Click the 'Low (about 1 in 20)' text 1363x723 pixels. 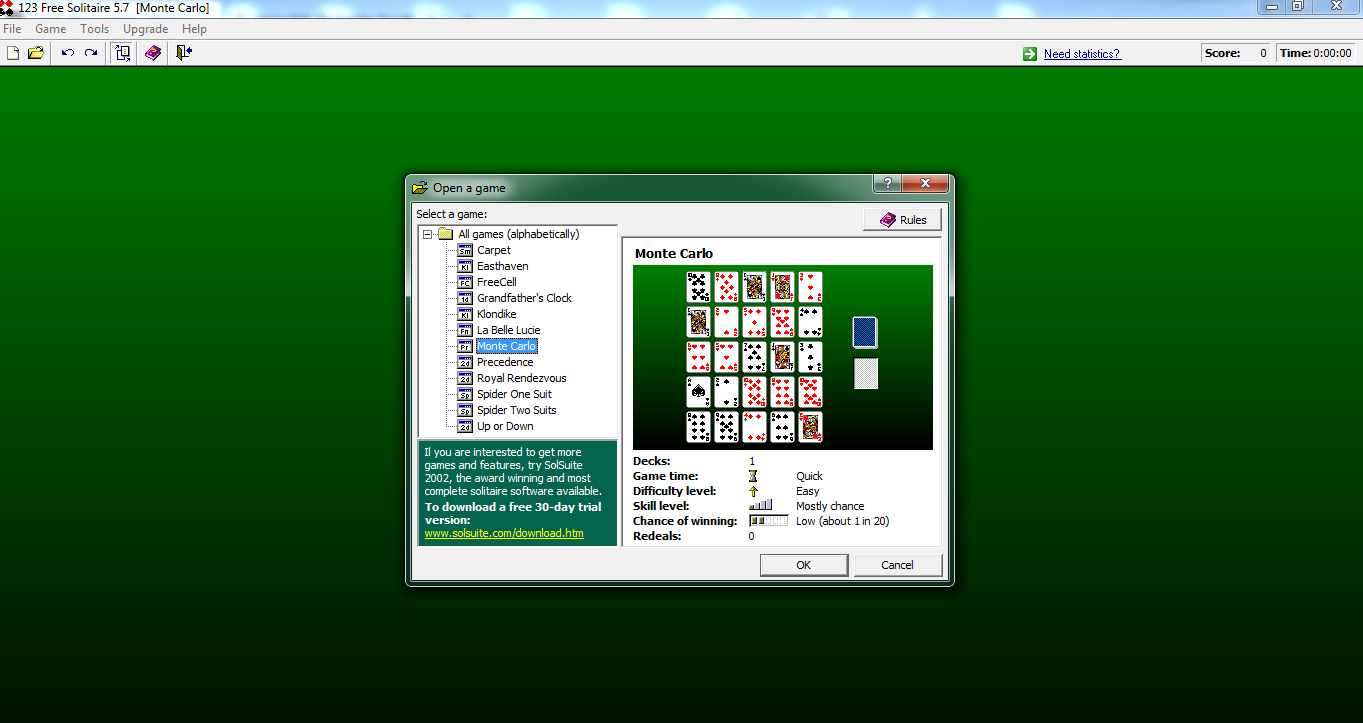842,521
